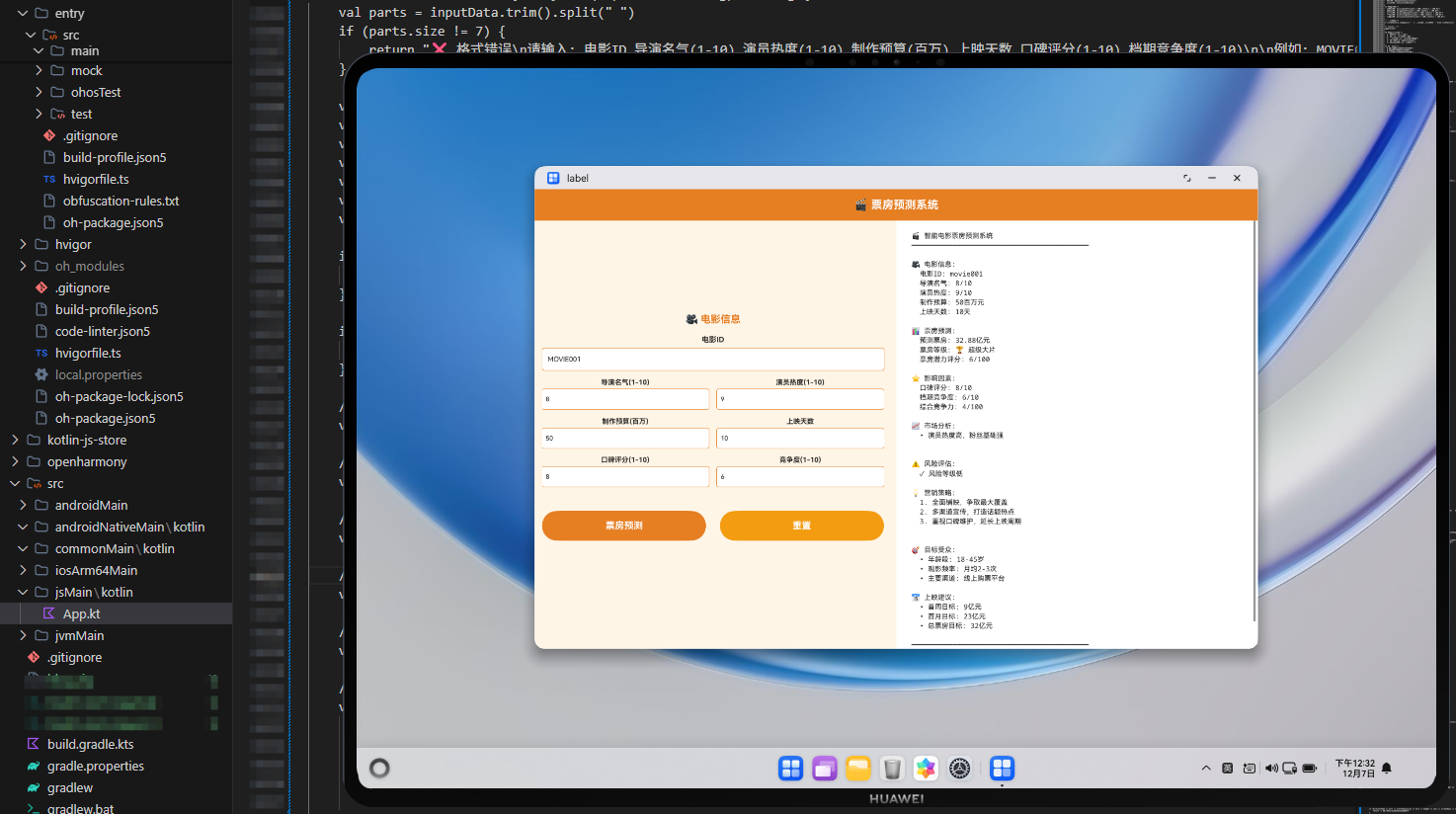1456x814 pixels.
Task: Expand the system tray hidden icons arrow
Action: click(1206, 768)
